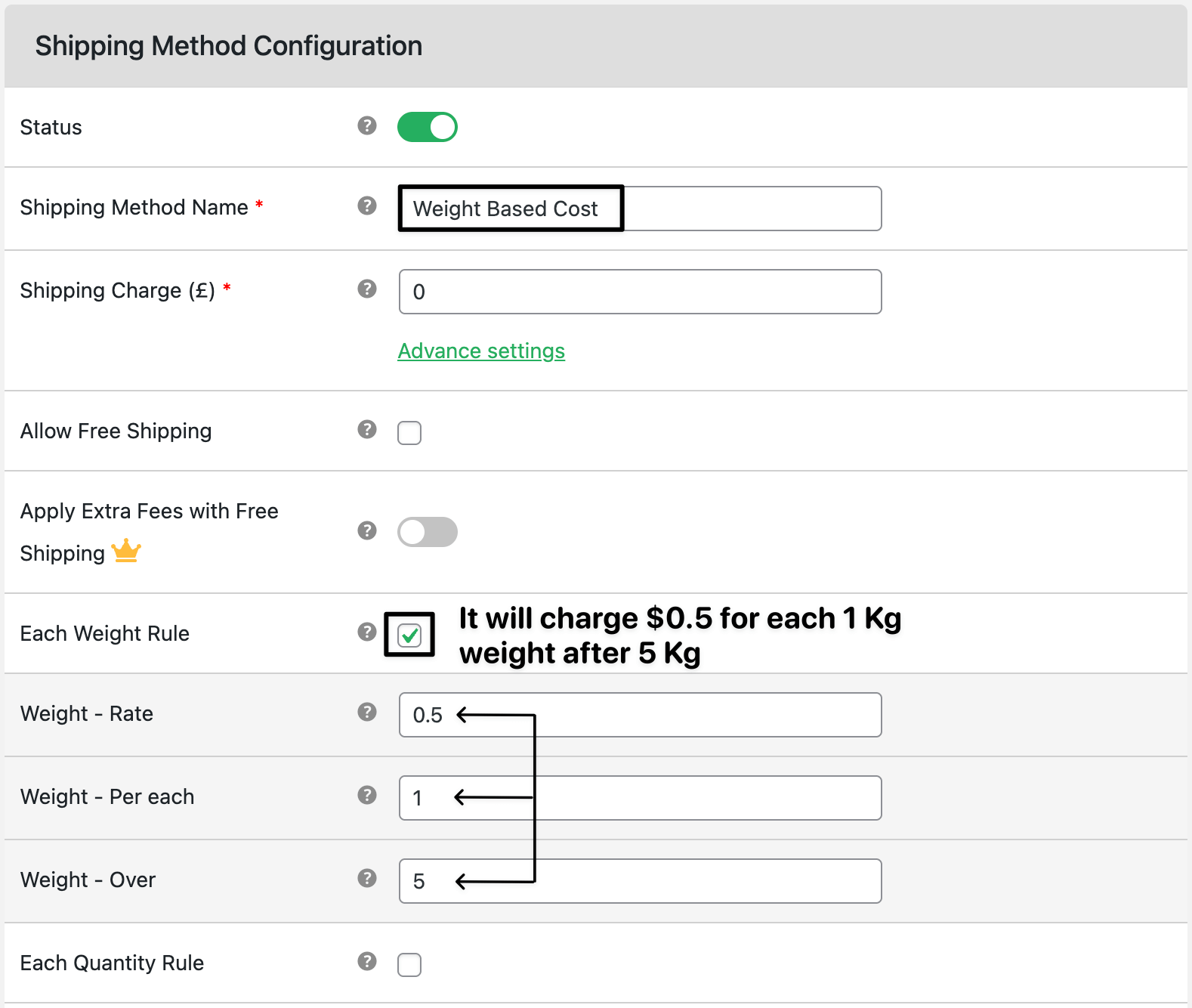Click help icon for Shipping Method Name
The image size is (1192, 1008).
pyautogui.click(x=367, y=206)
